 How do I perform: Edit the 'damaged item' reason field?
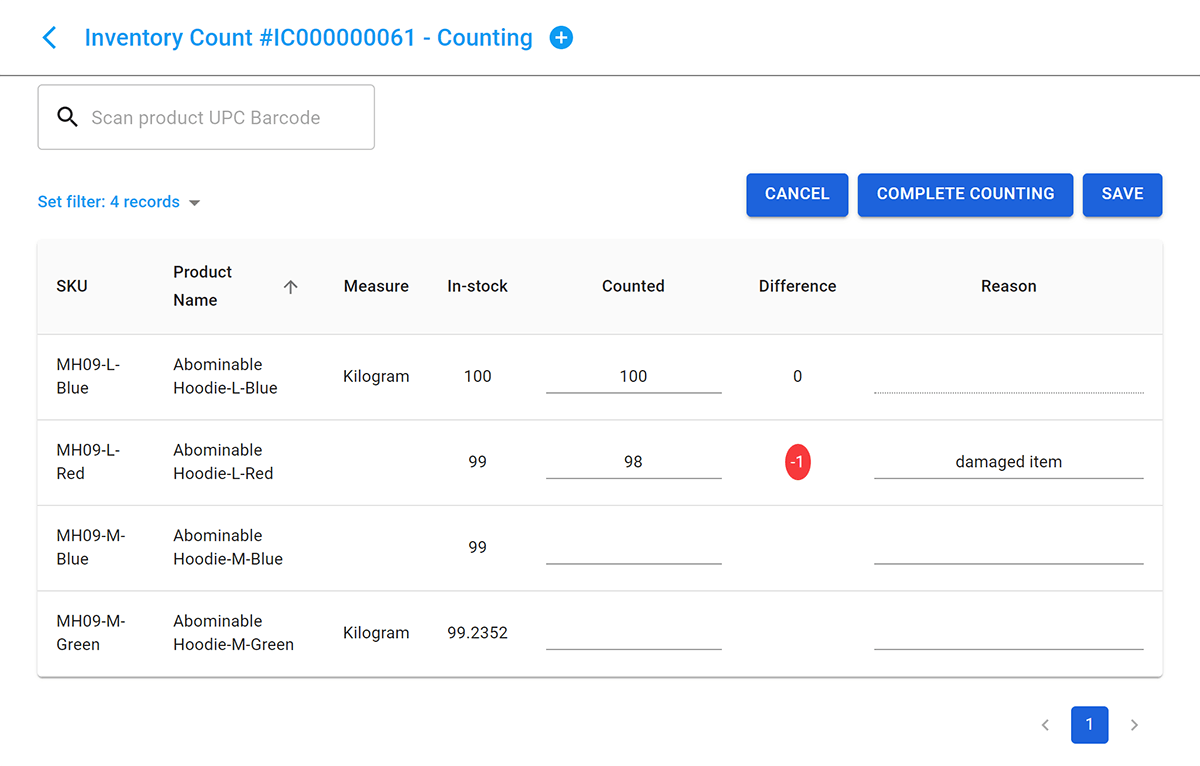point(1008,462)
